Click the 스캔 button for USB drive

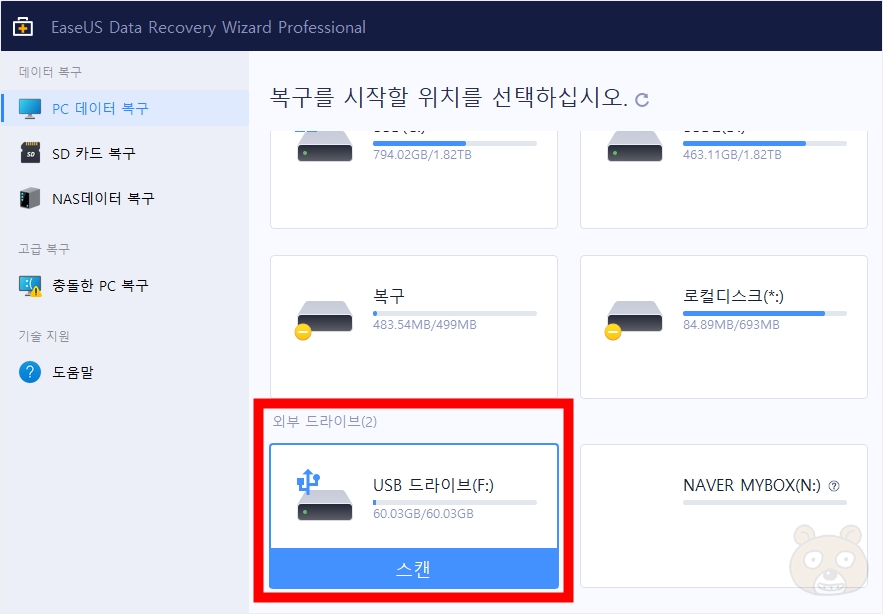tap(414, 569)
